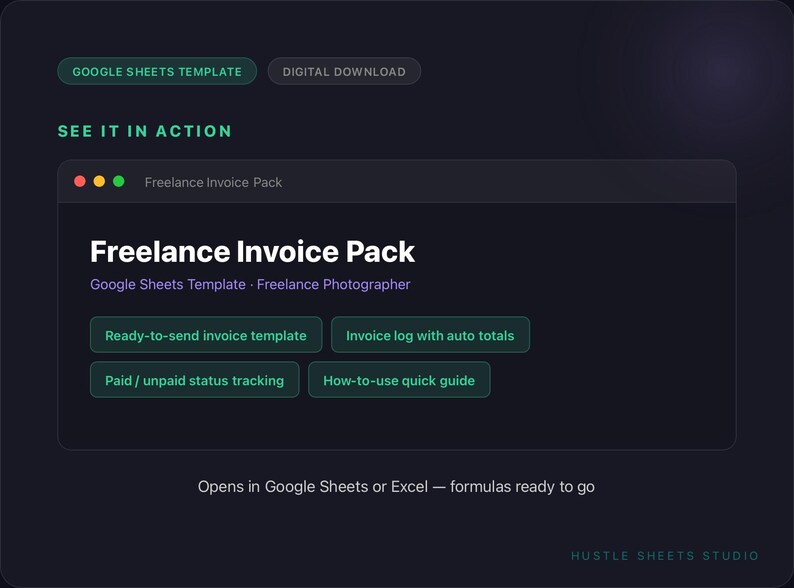Click the How-to-use quick guide chip
Image resolution: width=794 pixels, height=588 pixels.
(x=399, y=380)
